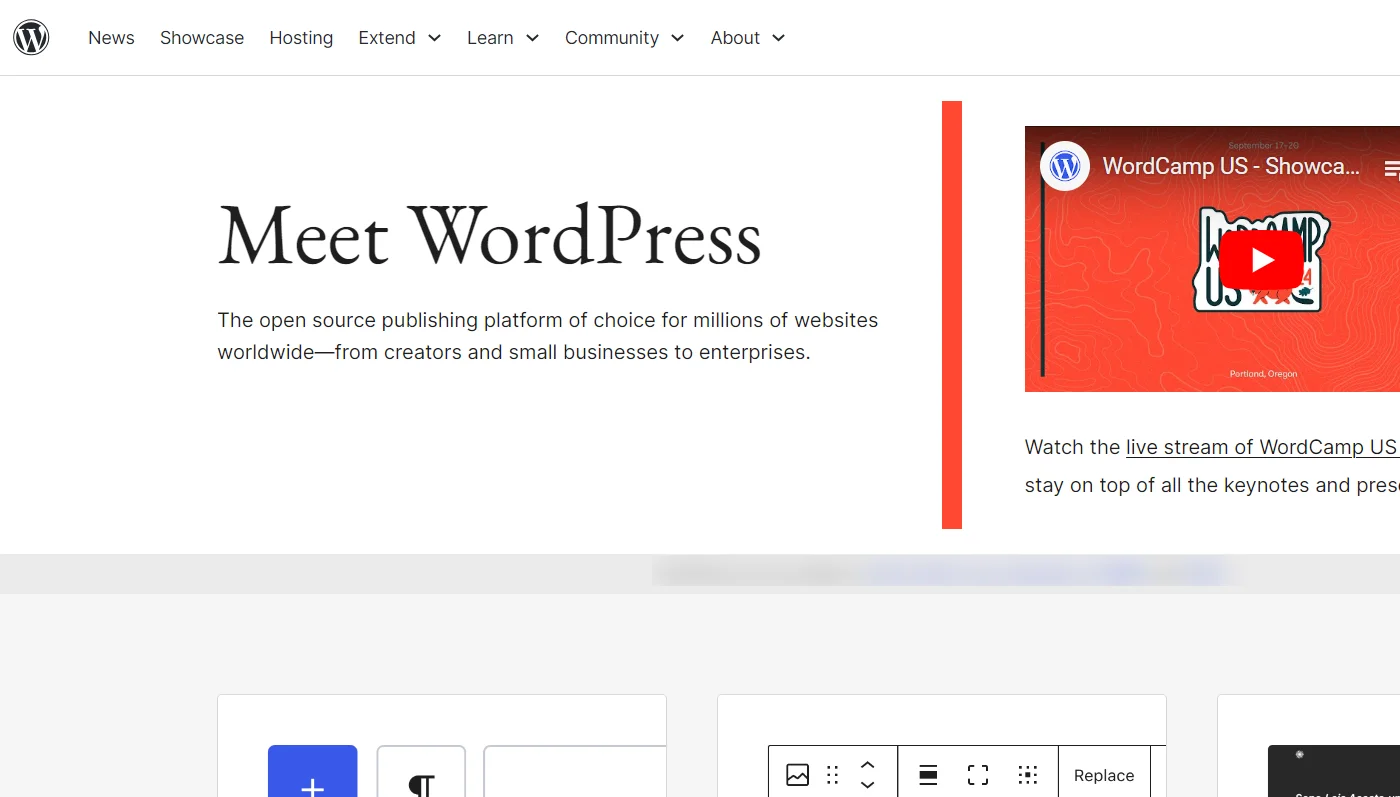The image size is (1400, 797).
Task: Click the image block icon in toolbar
Action: point(797,775)
